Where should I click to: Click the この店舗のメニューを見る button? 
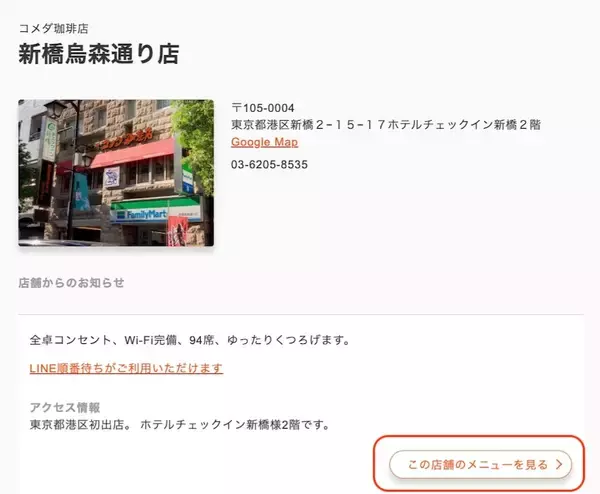(x=480, y=464)
